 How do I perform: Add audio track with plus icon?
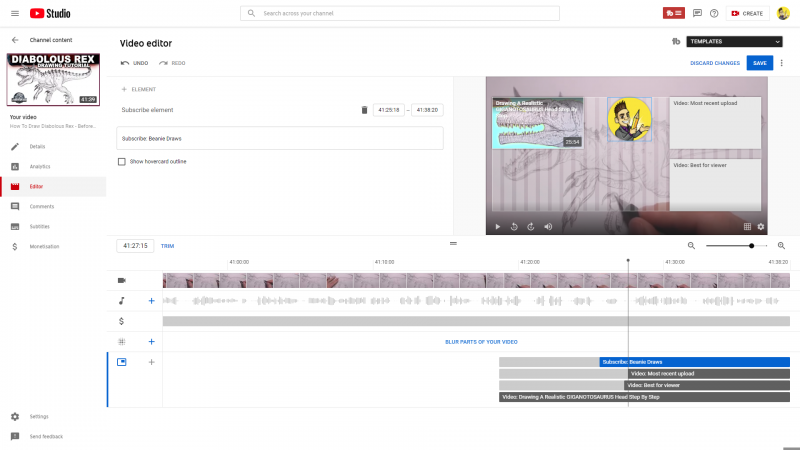(152, 300)
